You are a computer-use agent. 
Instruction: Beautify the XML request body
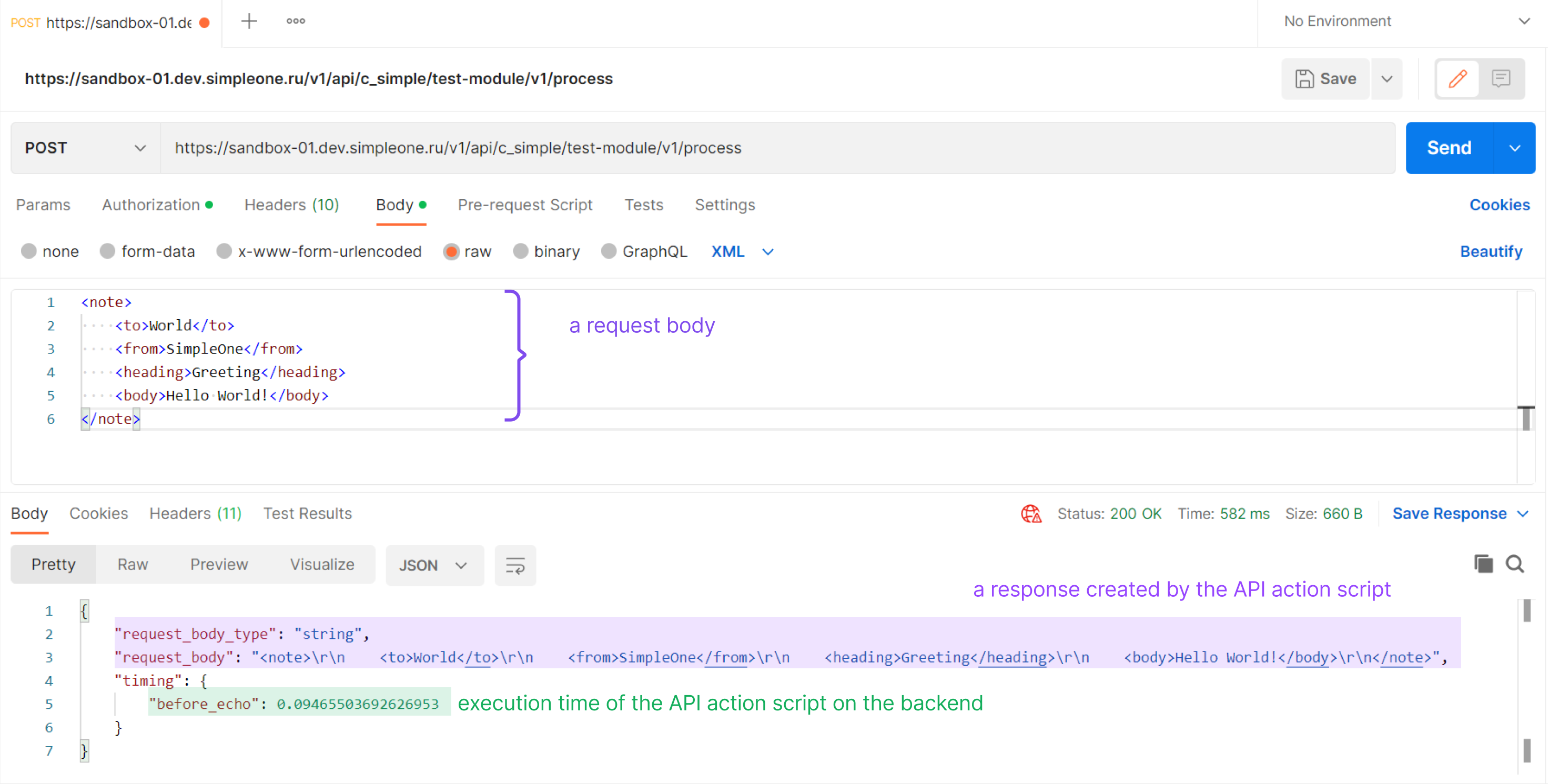pos(1491,251)
